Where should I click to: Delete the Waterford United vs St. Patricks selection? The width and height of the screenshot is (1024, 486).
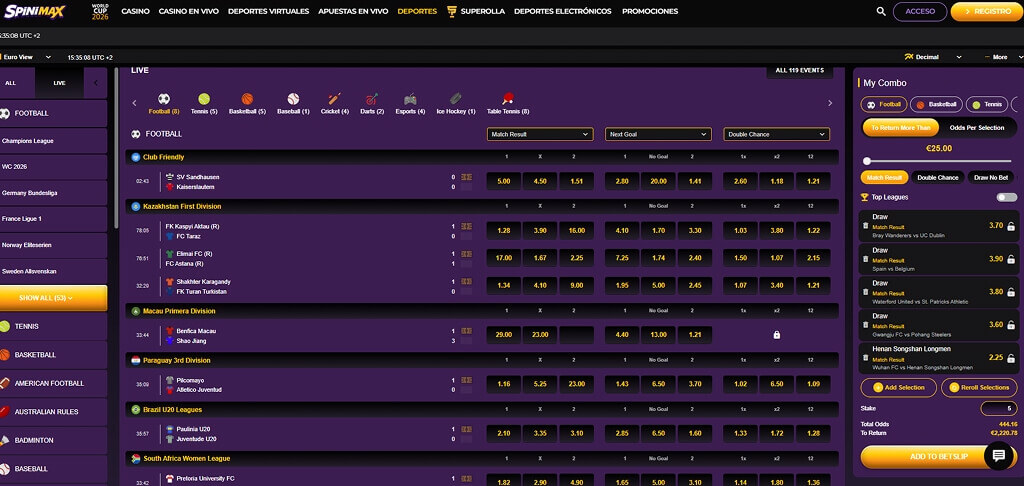click(x=866, y=292)
